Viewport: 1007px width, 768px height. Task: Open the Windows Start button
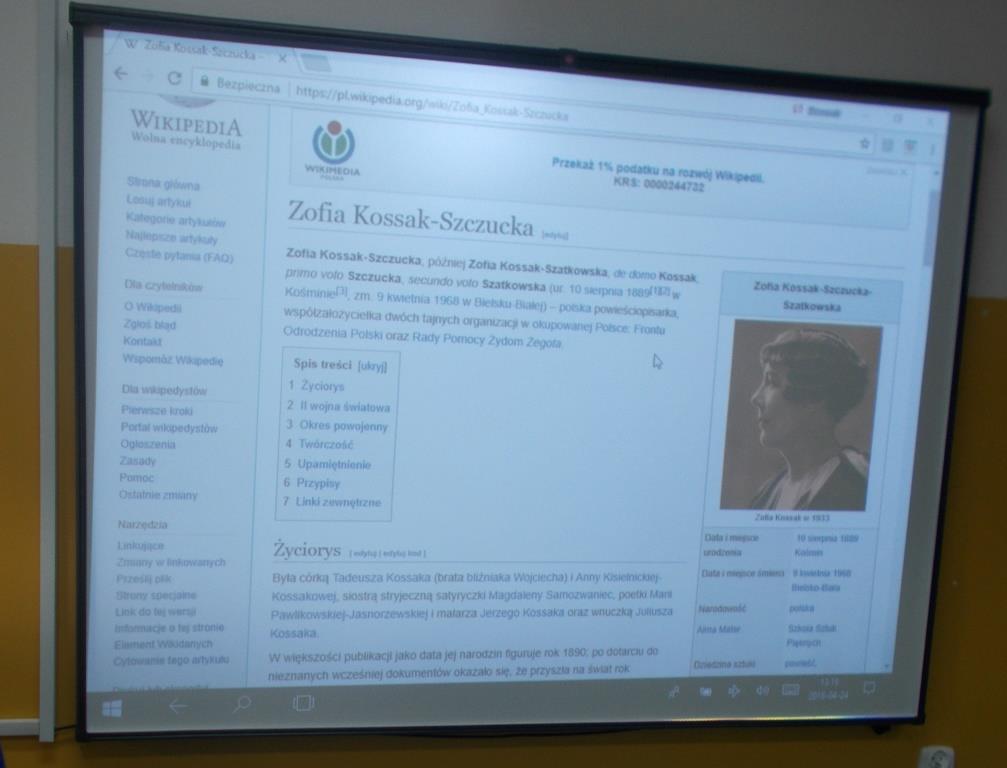(x=112, y=708)
